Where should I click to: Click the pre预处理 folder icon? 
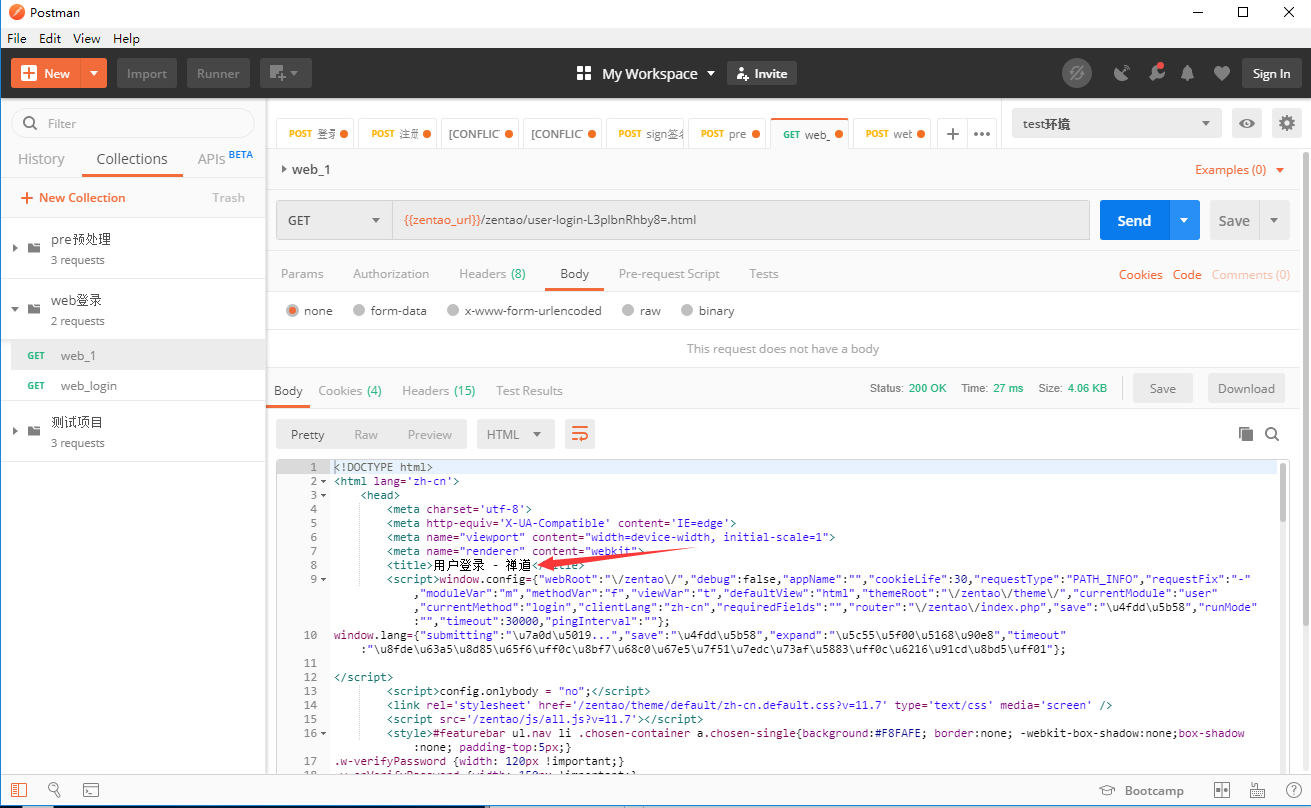34,247
